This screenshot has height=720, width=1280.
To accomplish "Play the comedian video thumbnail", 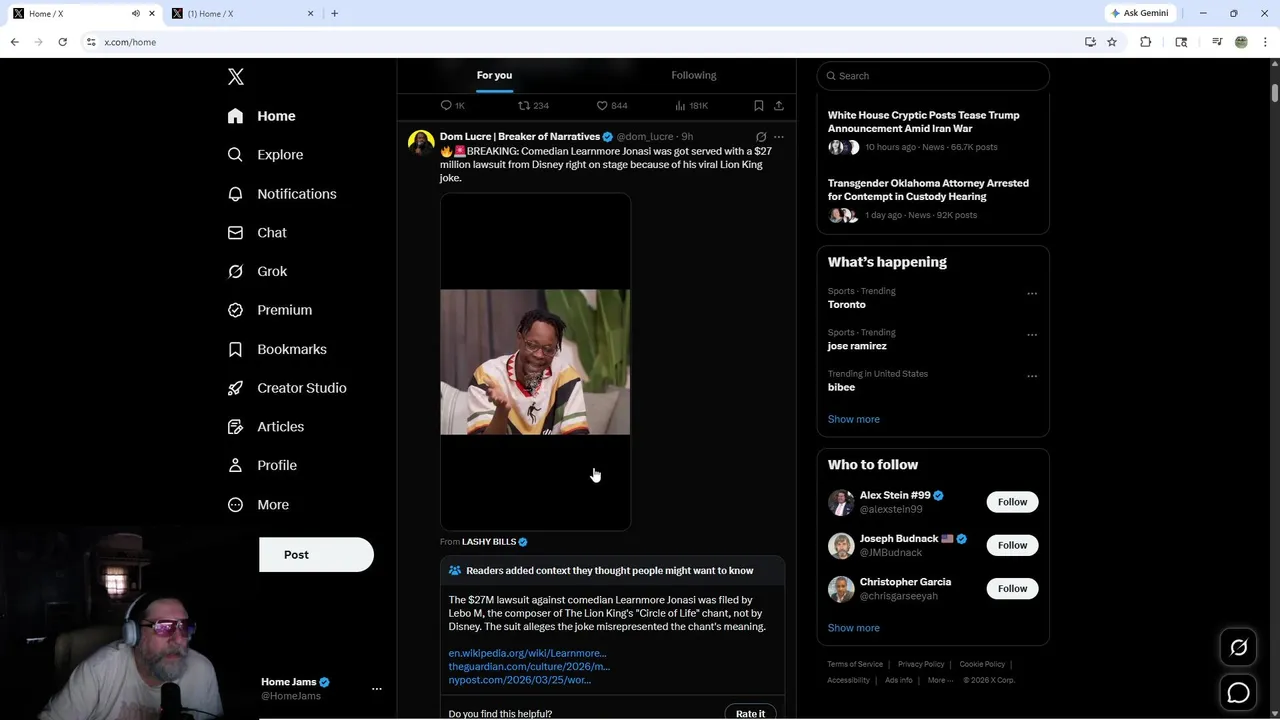I will tap(535, 362).
